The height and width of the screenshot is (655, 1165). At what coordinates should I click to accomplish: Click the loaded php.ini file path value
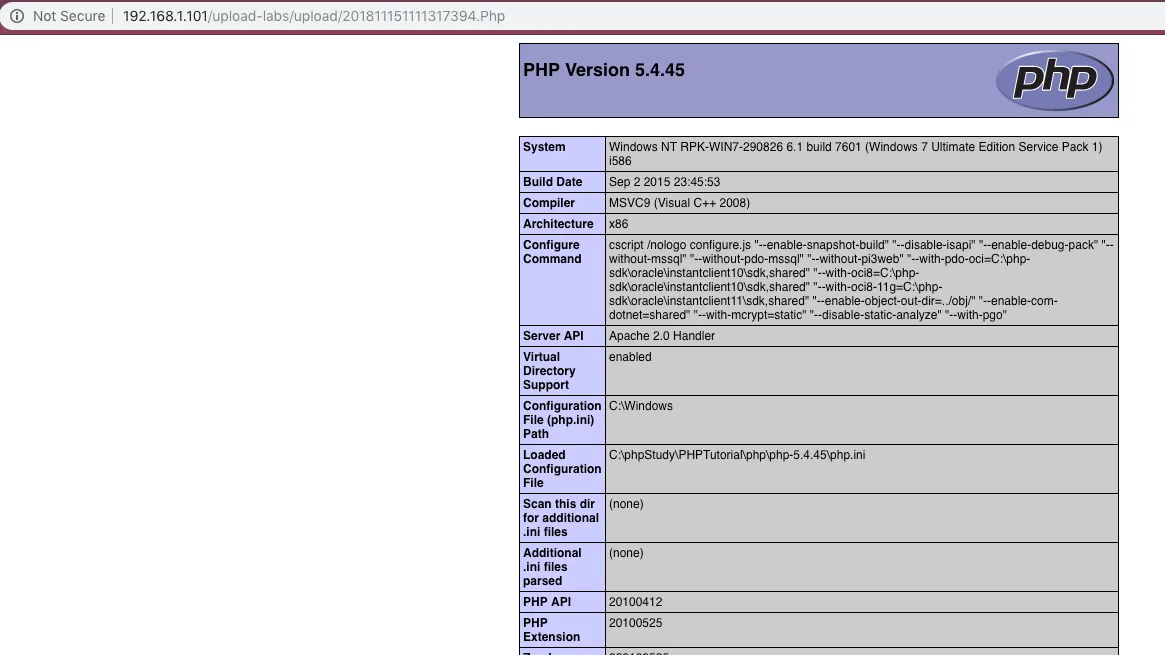(x=737, y=455)
